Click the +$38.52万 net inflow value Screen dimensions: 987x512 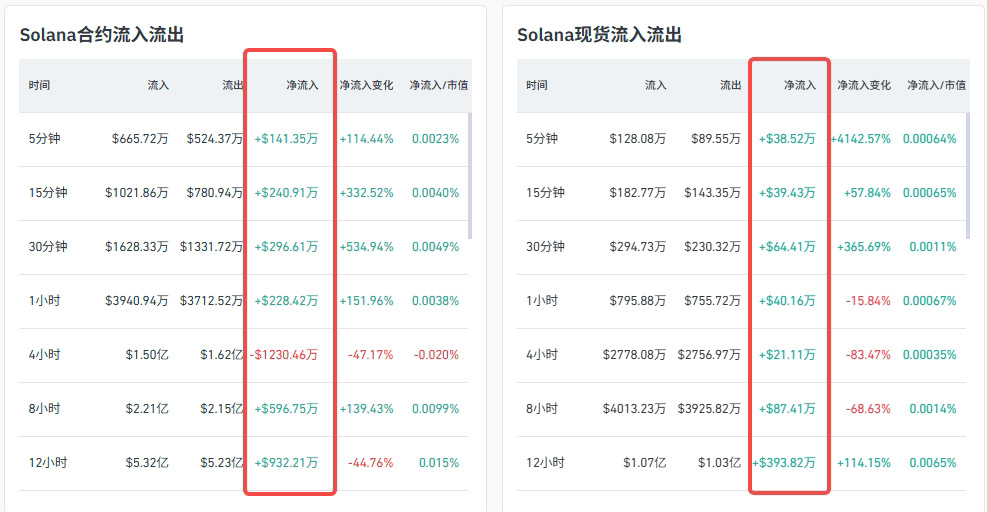787,139
